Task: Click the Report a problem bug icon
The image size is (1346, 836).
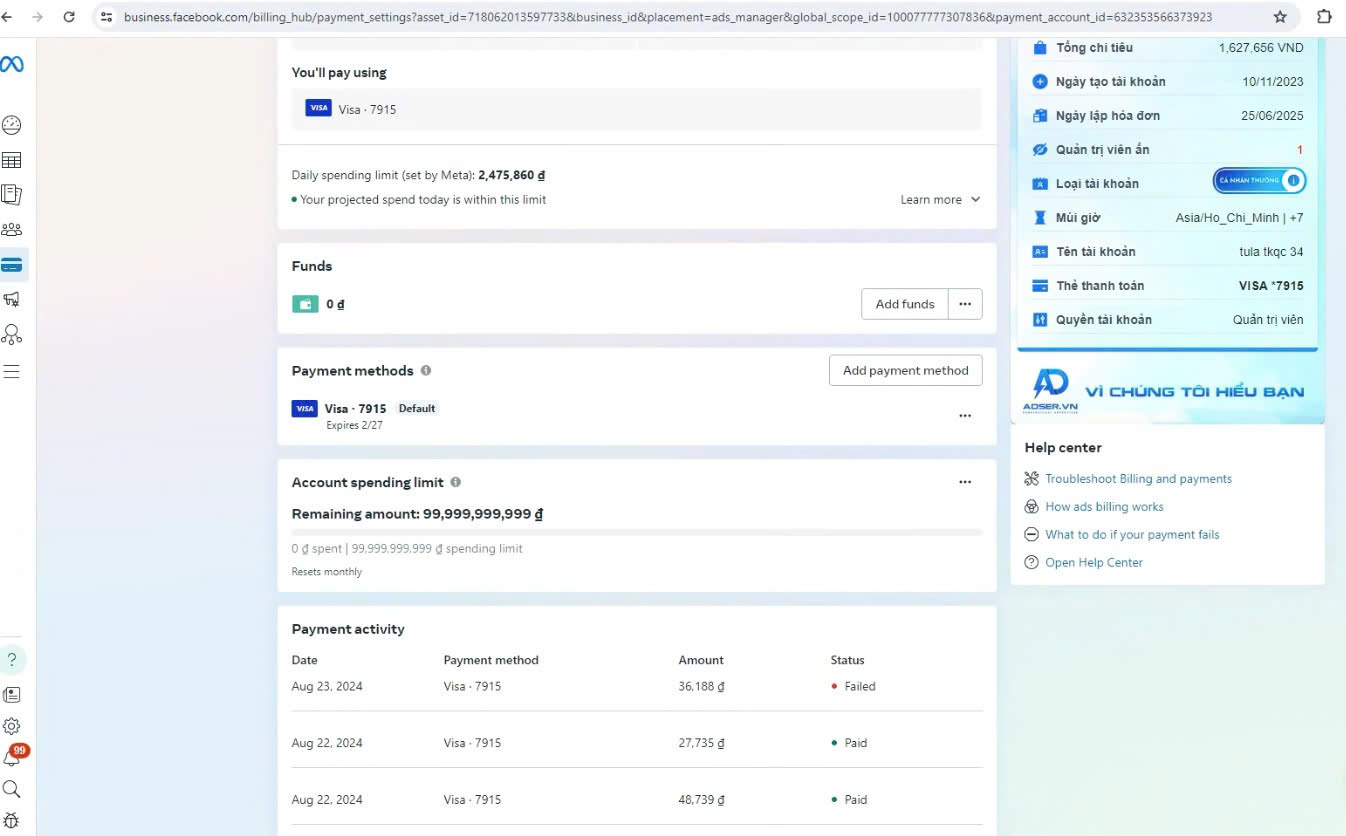Action: click(x=12, y=820)
